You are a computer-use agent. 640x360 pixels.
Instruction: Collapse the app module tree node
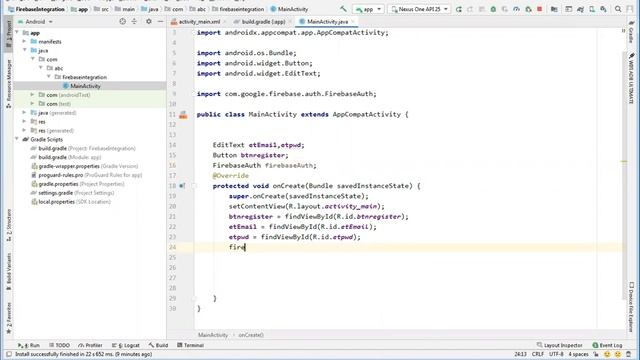click(17, 33)
